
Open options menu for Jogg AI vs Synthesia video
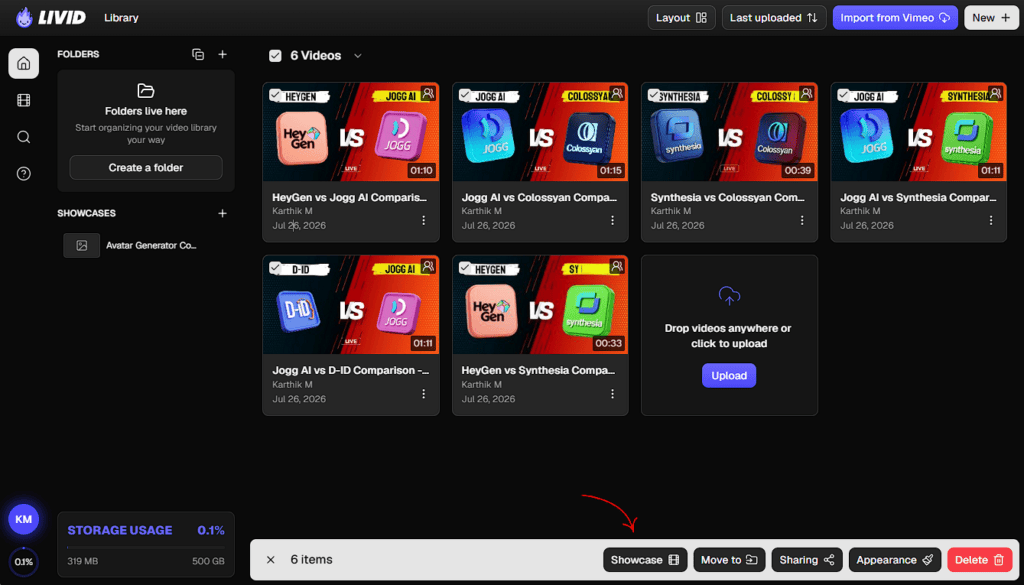991,221
